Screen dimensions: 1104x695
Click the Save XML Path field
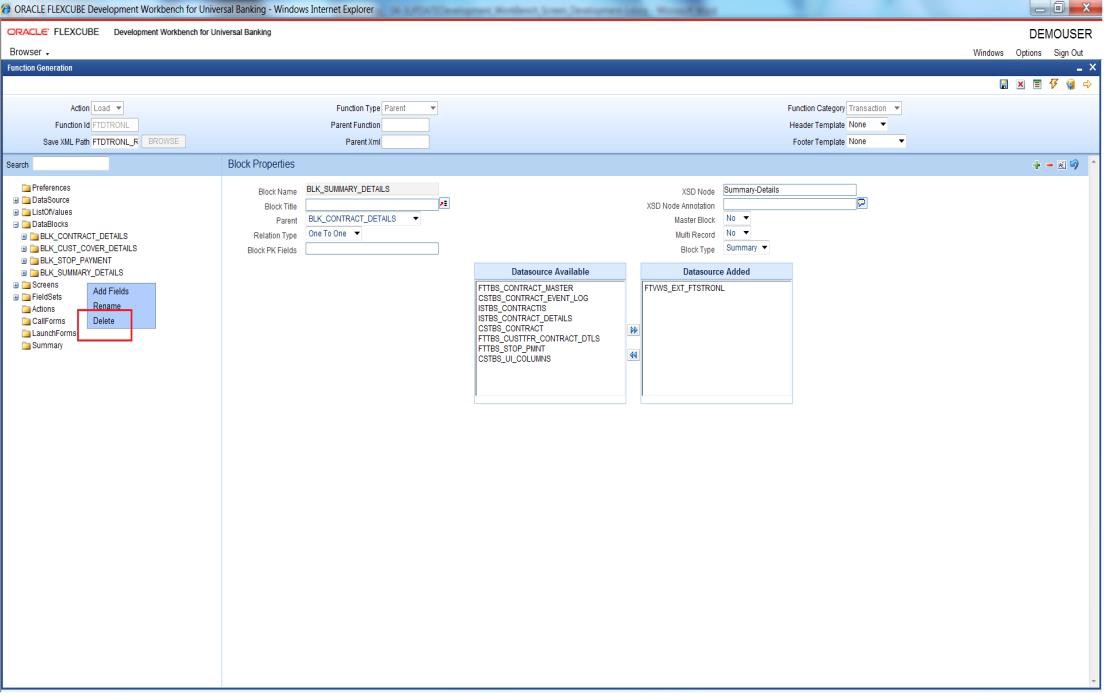(x=115, y=142)
